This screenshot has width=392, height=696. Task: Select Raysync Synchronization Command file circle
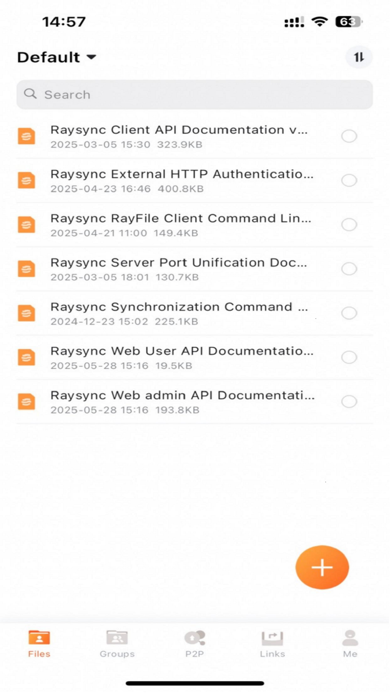349,313
